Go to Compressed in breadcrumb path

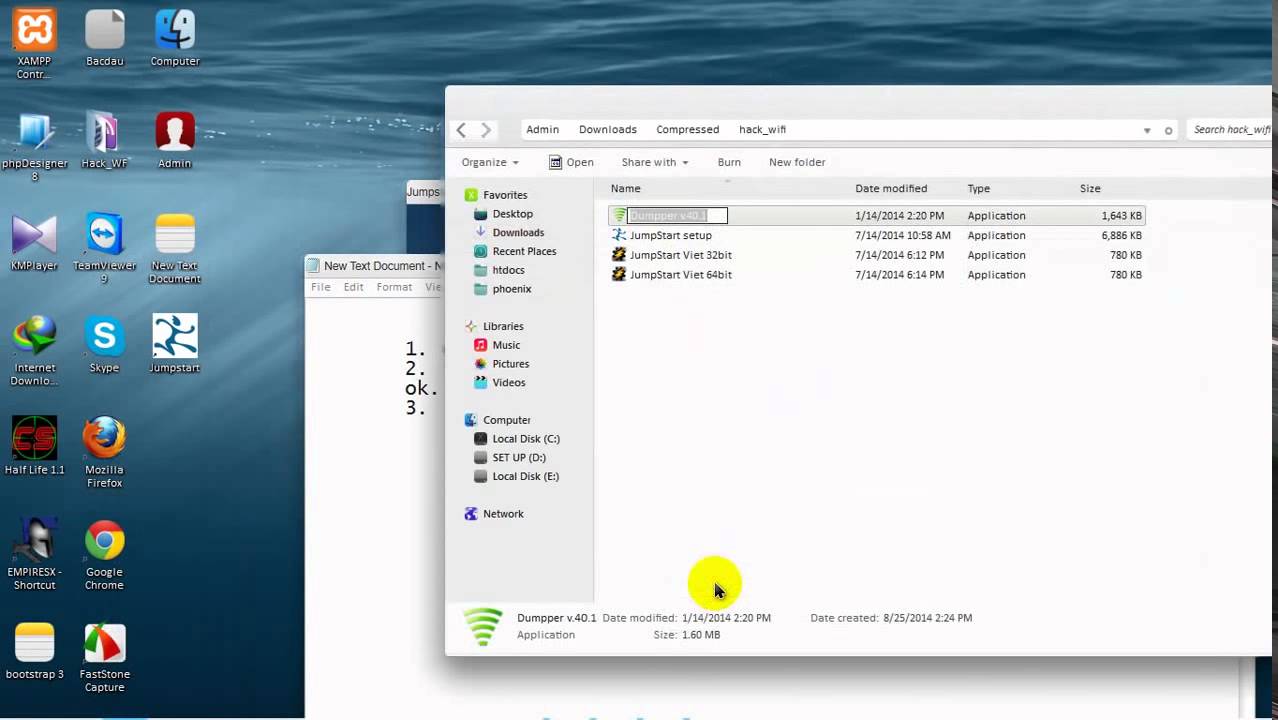point(688,129)
